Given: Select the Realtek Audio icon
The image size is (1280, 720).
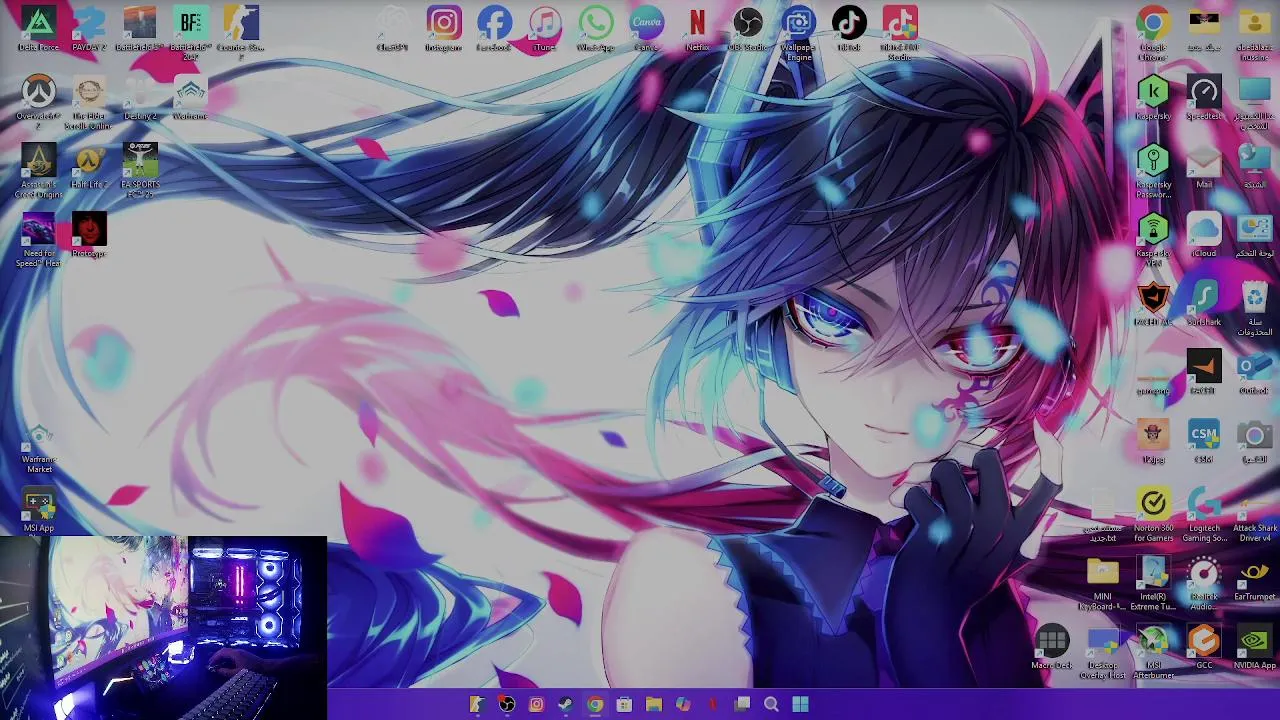Looking at the screenshot, I should pos(1204,583).
